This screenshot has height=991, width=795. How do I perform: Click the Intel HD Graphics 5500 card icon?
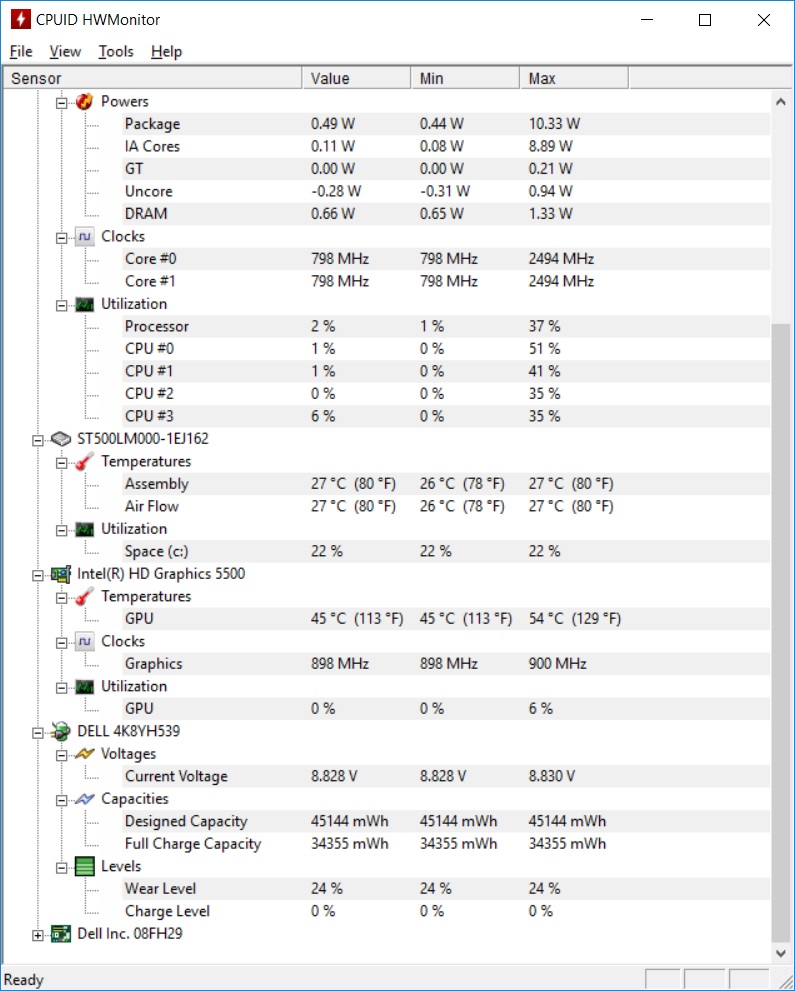pos(62,574)
